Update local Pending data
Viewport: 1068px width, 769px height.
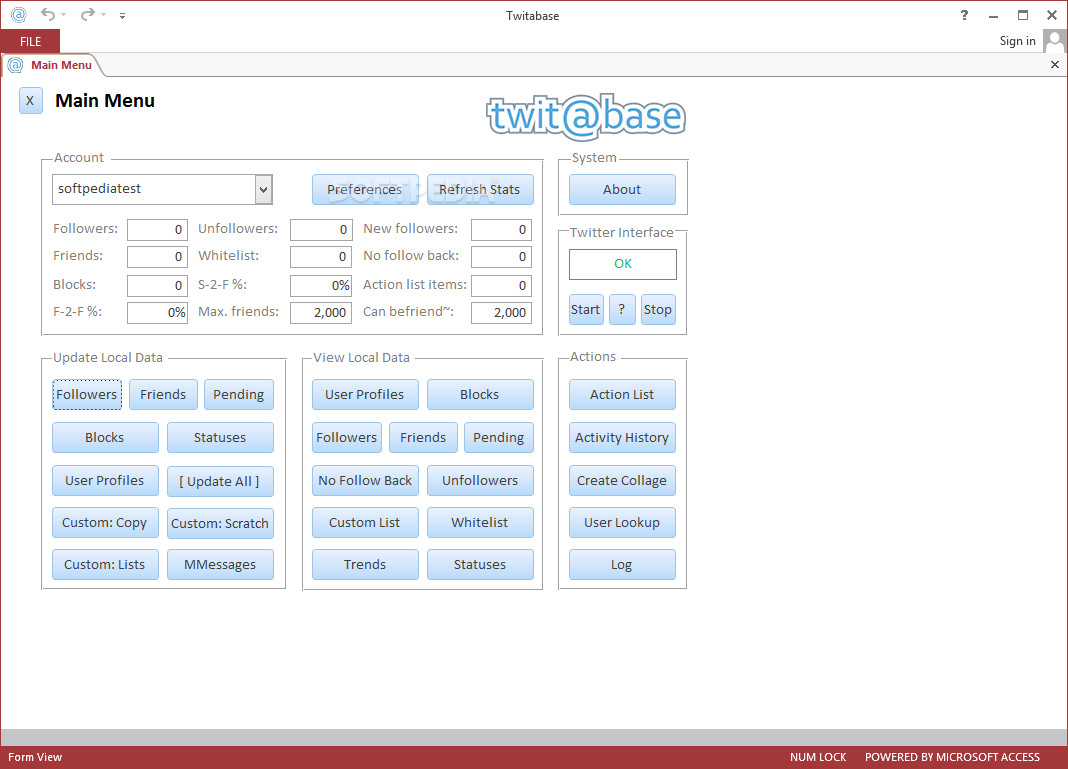pyautogui.click(x=239, y=395)
